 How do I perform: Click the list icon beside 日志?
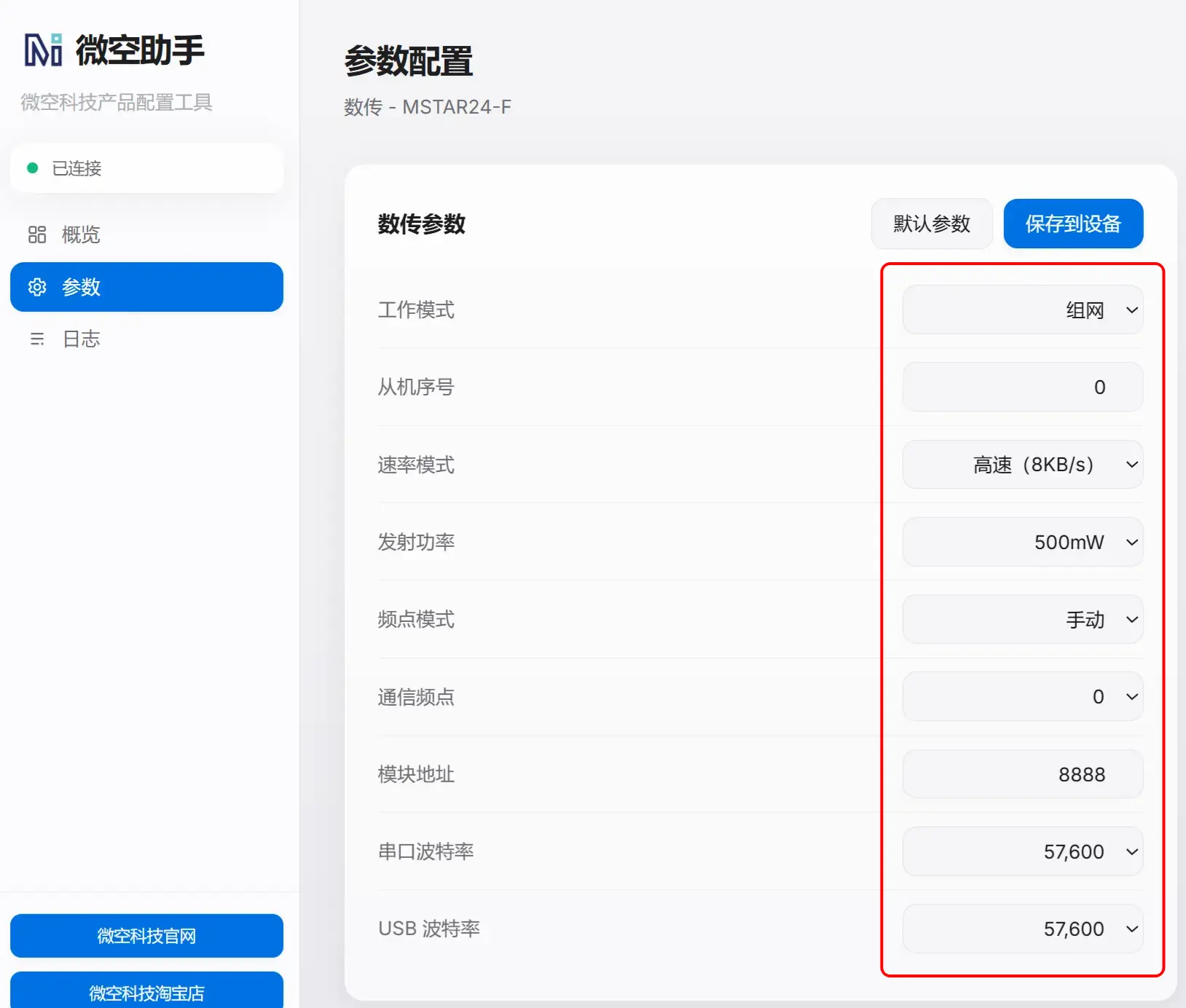37,339
